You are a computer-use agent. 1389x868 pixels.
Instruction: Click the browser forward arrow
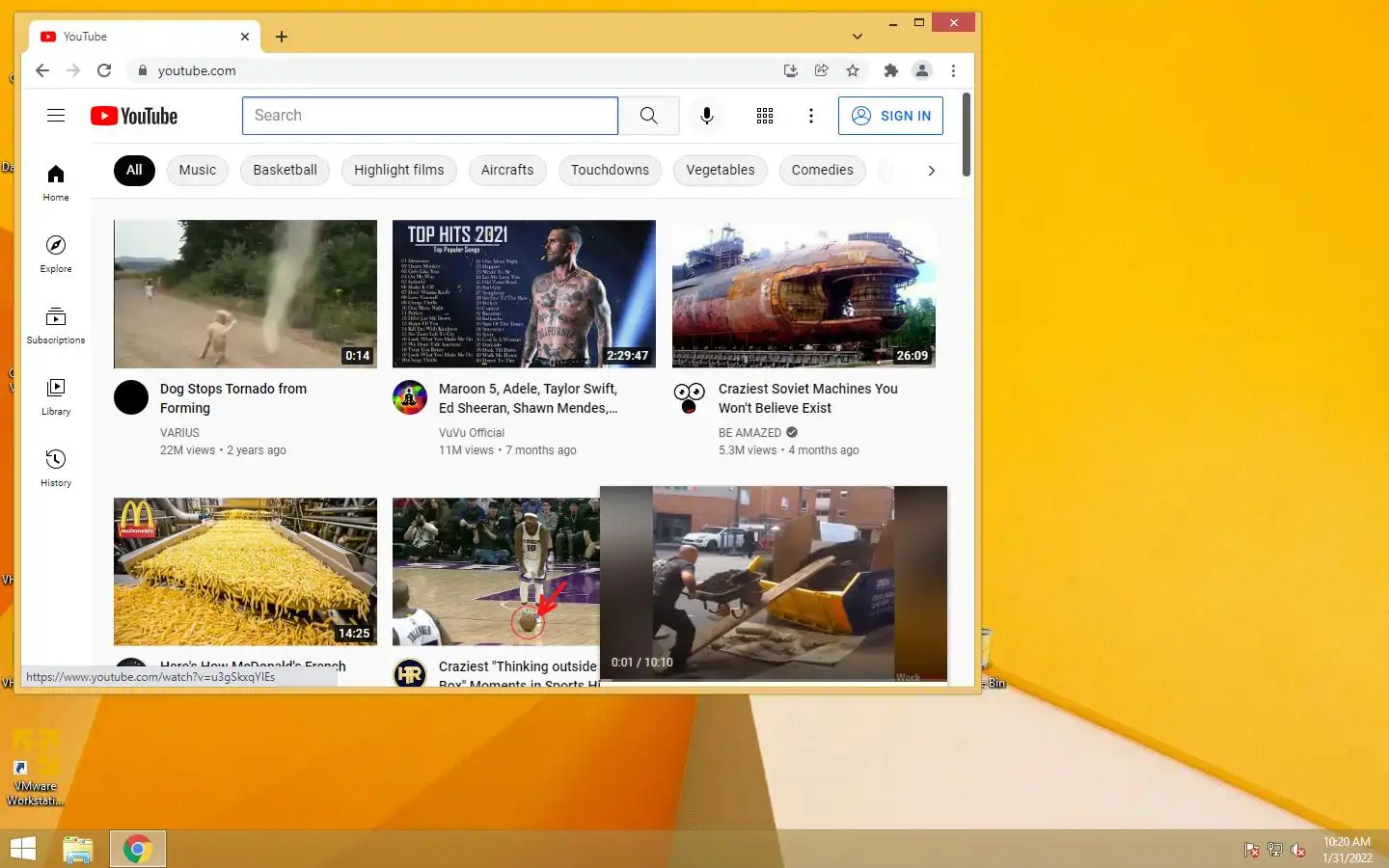coord(73,70)
